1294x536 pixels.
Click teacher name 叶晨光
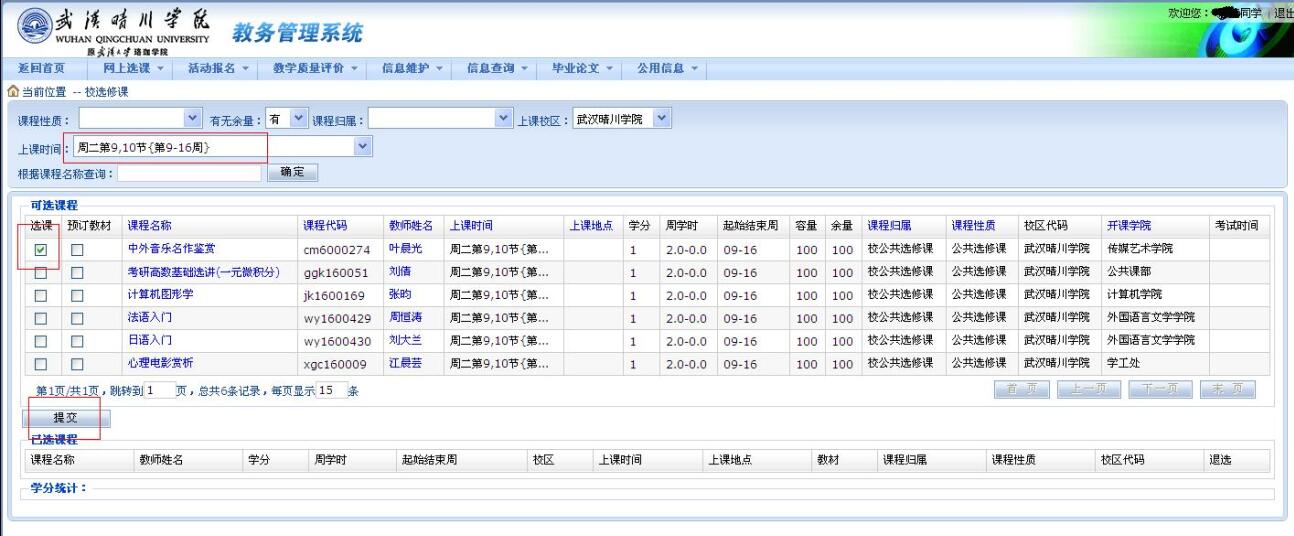pos(405,248)
